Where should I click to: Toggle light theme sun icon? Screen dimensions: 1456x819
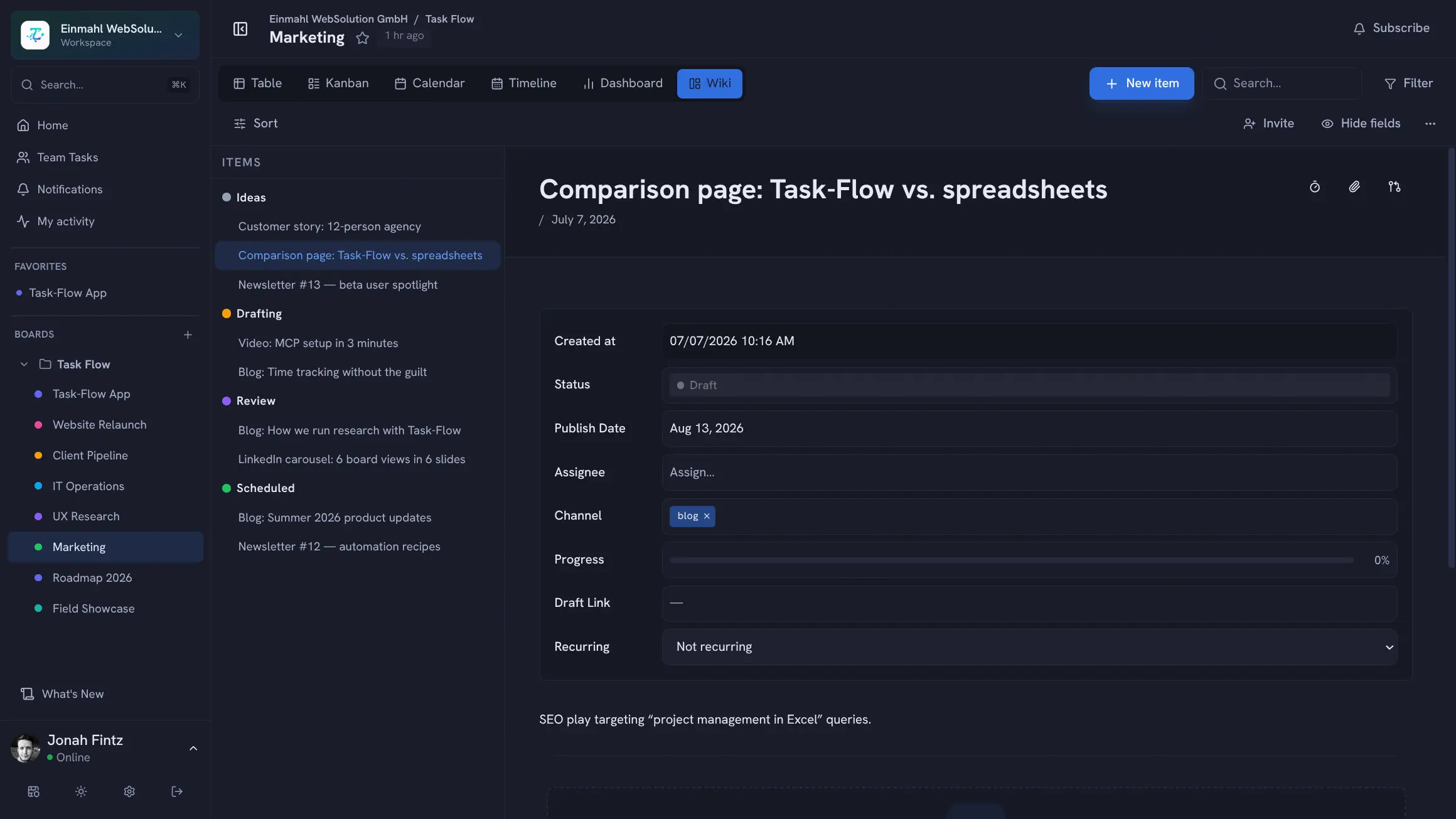click(81, 791)
